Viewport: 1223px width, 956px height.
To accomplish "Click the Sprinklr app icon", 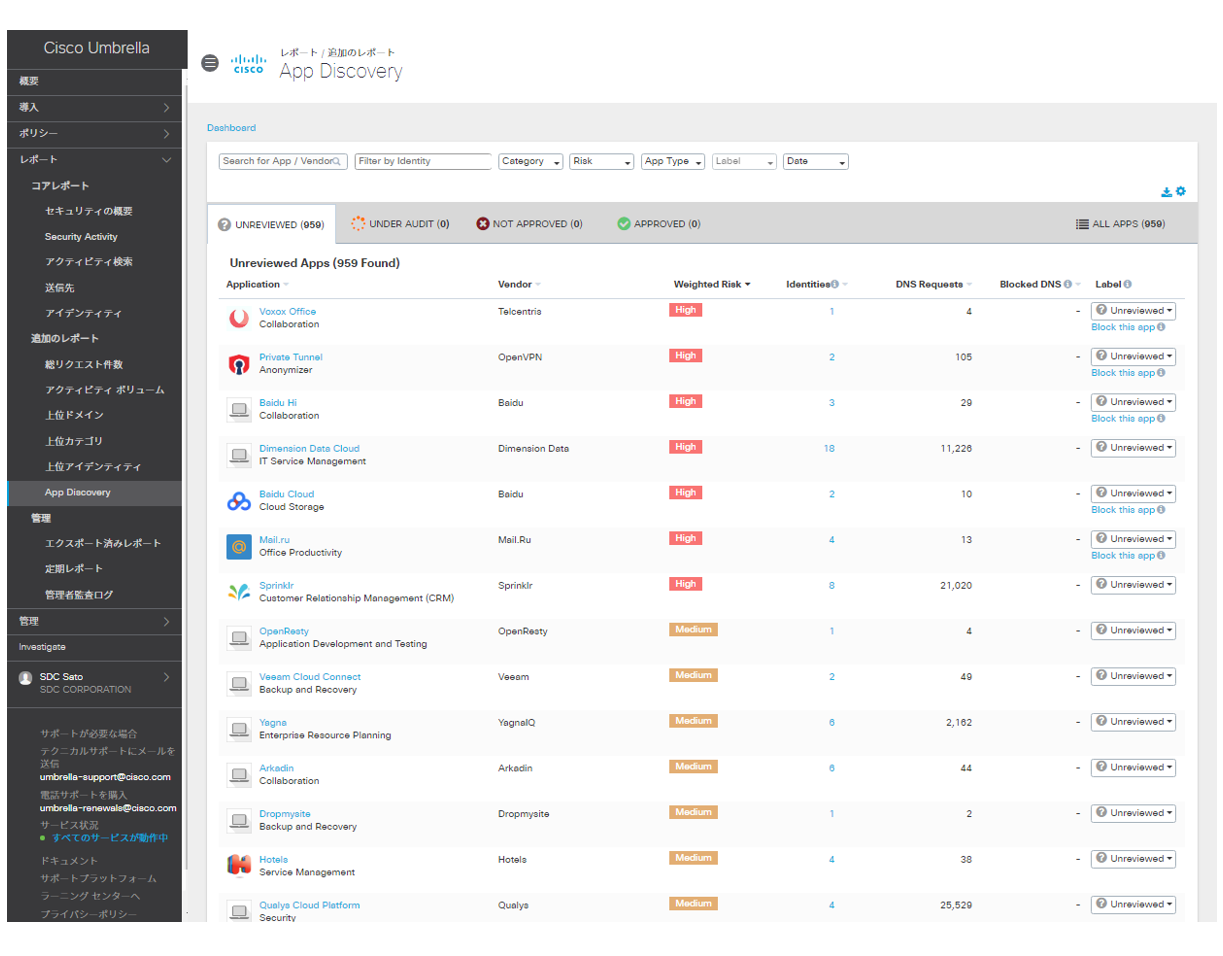I will [239, 592].
